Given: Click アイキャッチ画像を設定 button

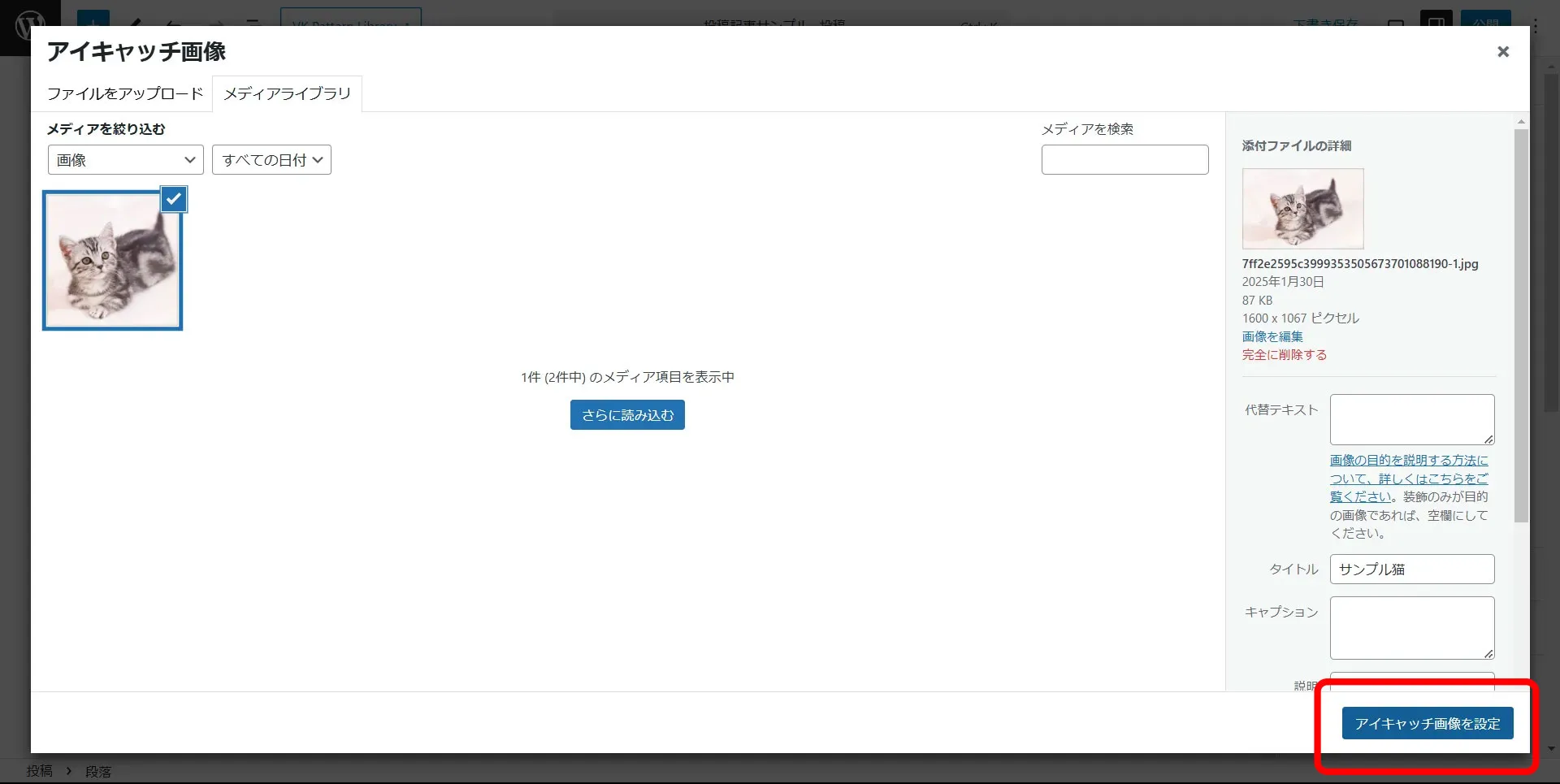Looking at the screenshot, I should [1427, 723].
